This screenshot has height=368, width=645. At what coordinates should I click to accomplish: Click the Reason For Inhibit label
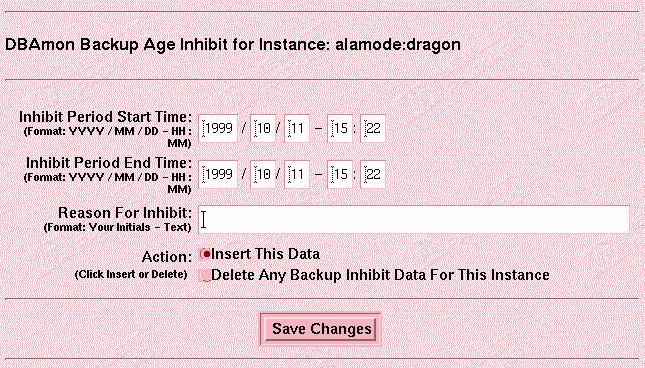(125, 213)
